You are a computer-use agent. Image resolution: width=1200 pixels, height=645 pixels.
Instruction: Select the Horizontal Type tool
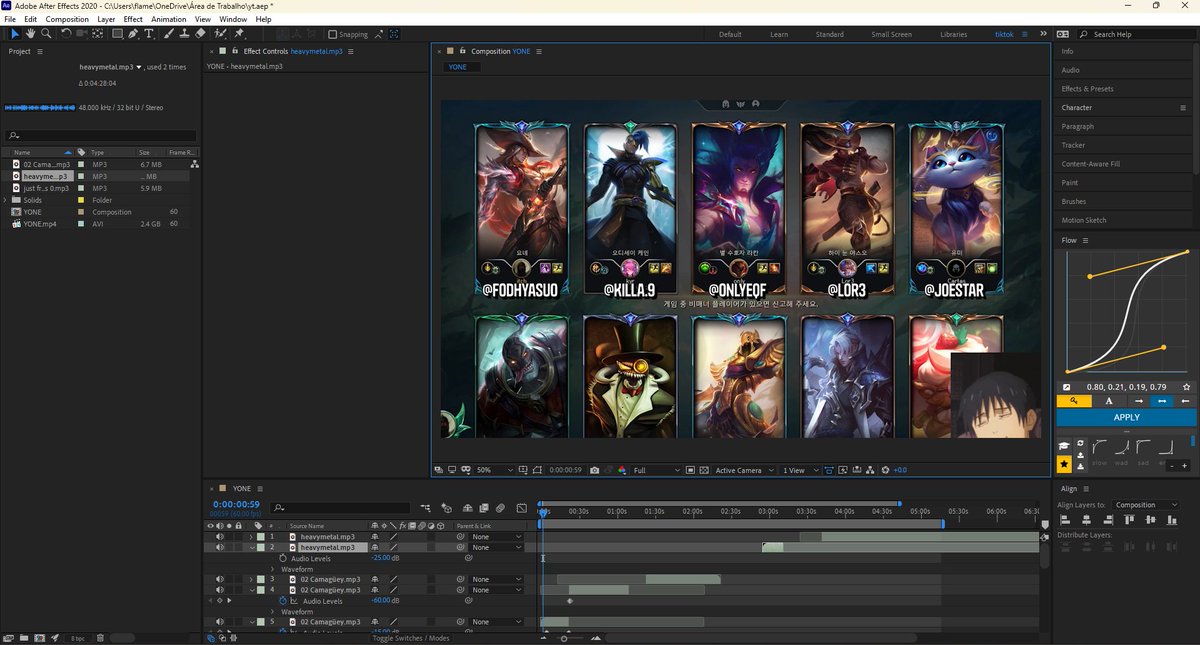(150, 33)
